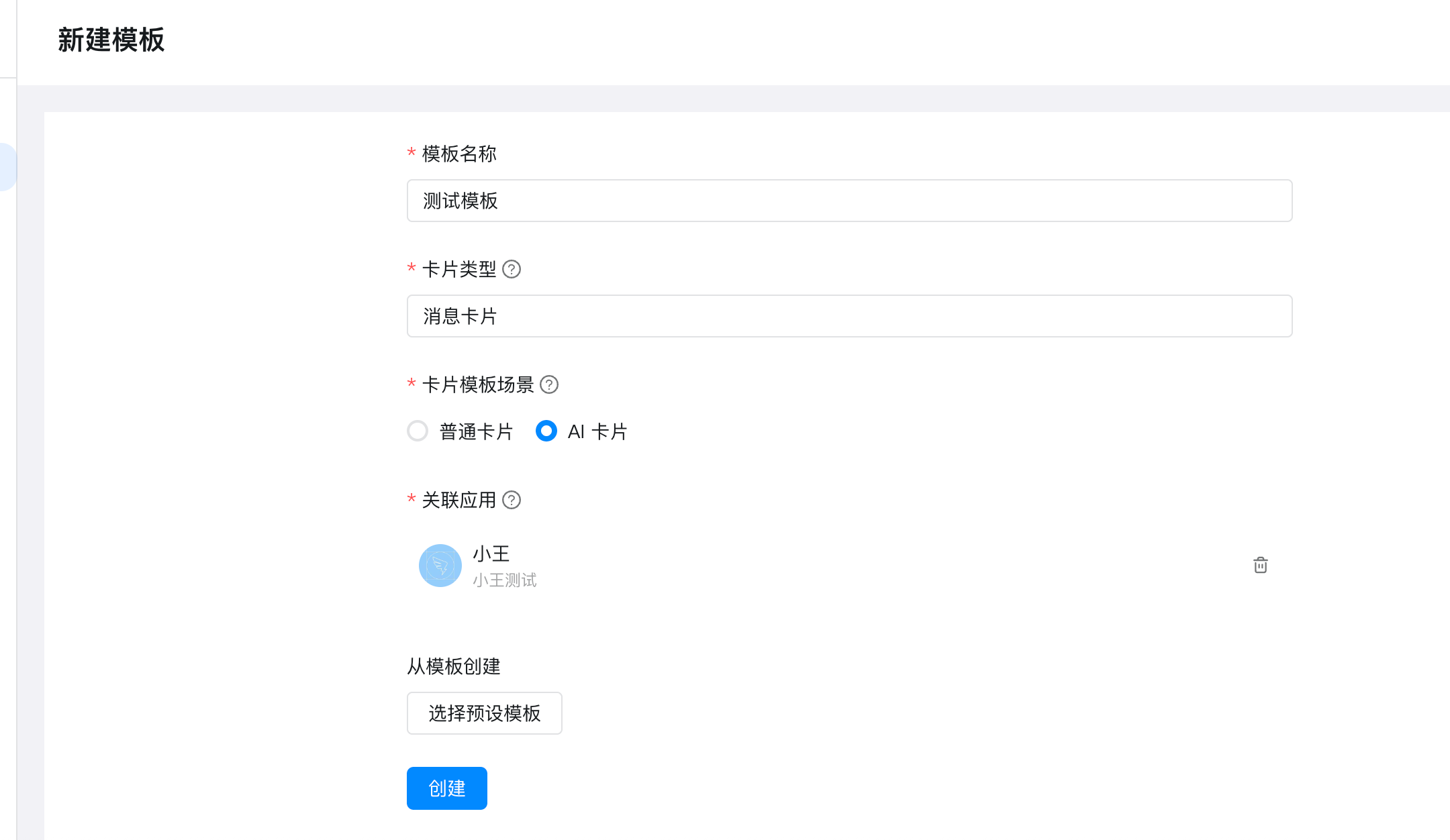
Task: Click the 小王 app name link
Action: tap(491, 554)
